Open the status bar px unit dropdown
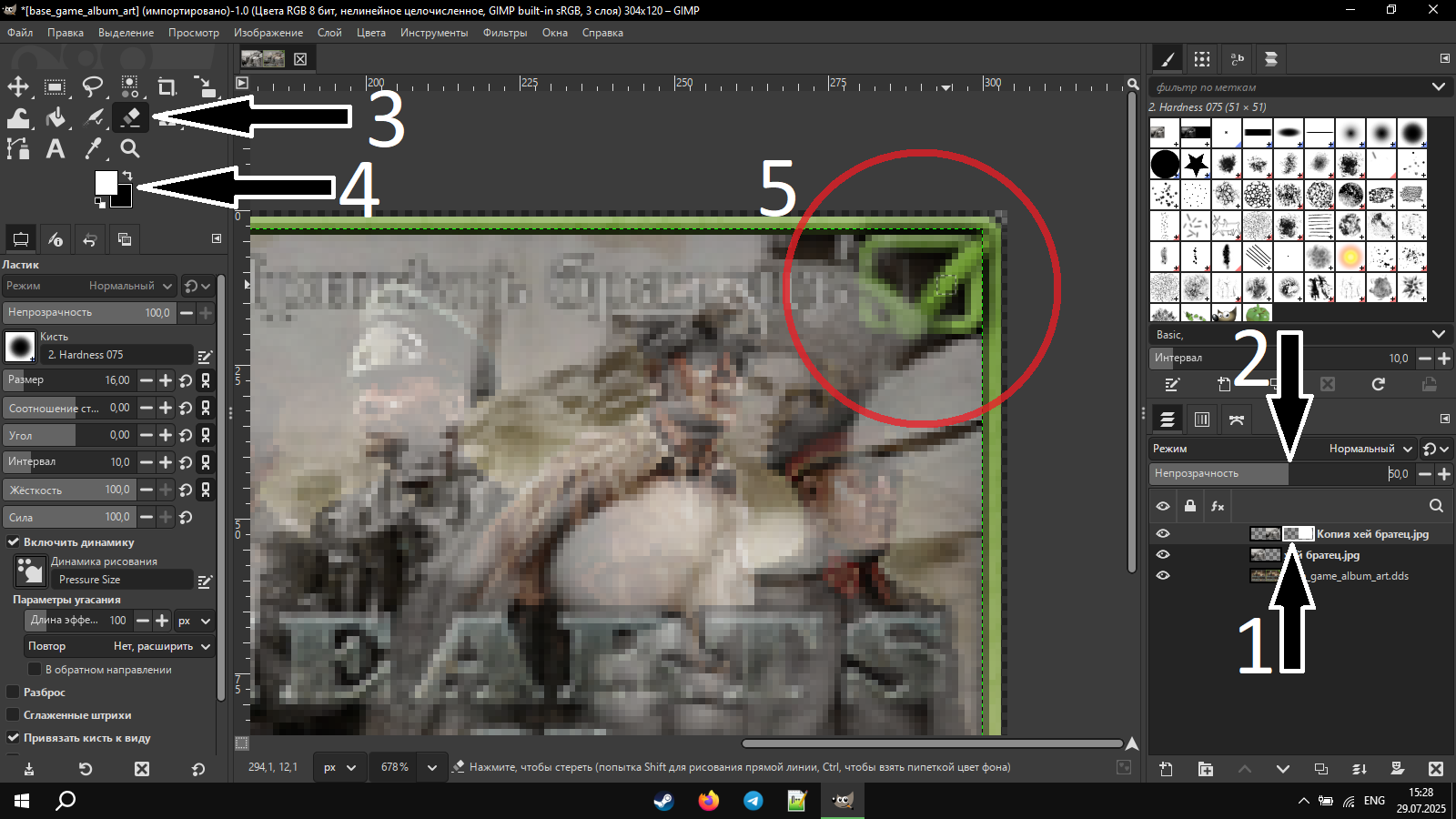The width and height of the screenshot is (1456, 819). [340, 767]
